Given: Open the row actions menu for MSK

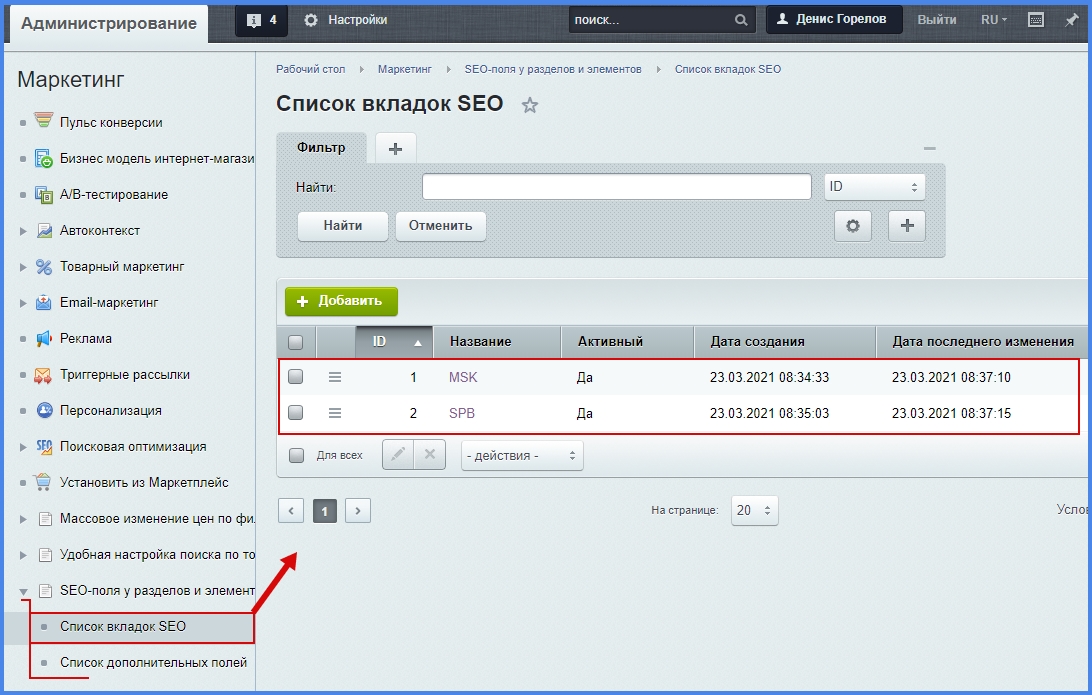Looking at the screenshot, I should pos(335,377).
